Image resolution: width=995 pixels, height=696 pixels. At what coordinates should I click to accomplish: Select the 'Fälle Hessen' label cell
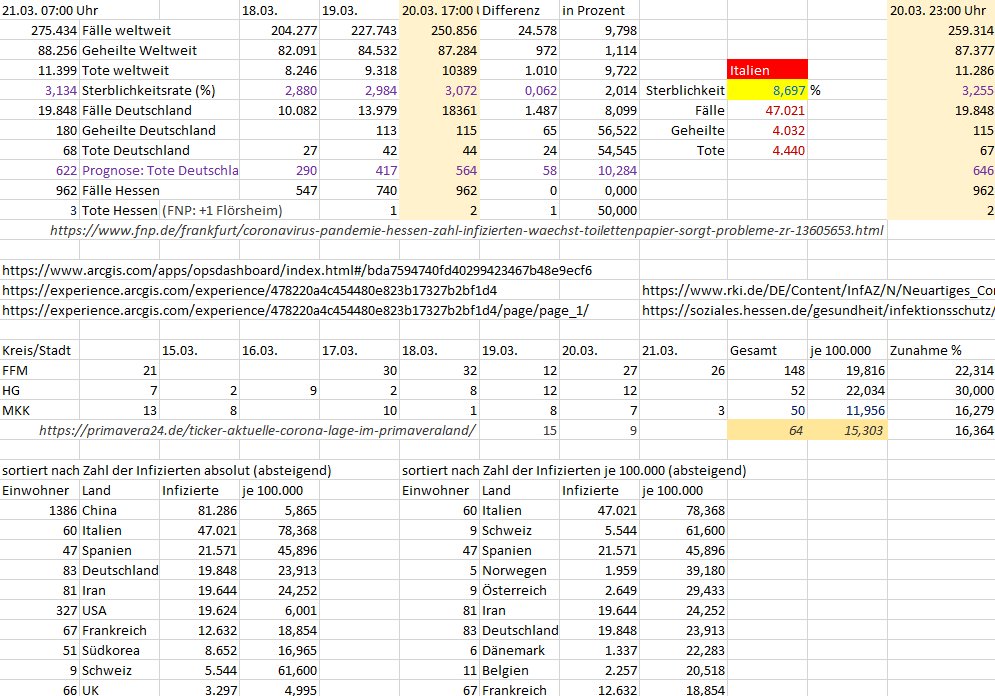[159, 190]
